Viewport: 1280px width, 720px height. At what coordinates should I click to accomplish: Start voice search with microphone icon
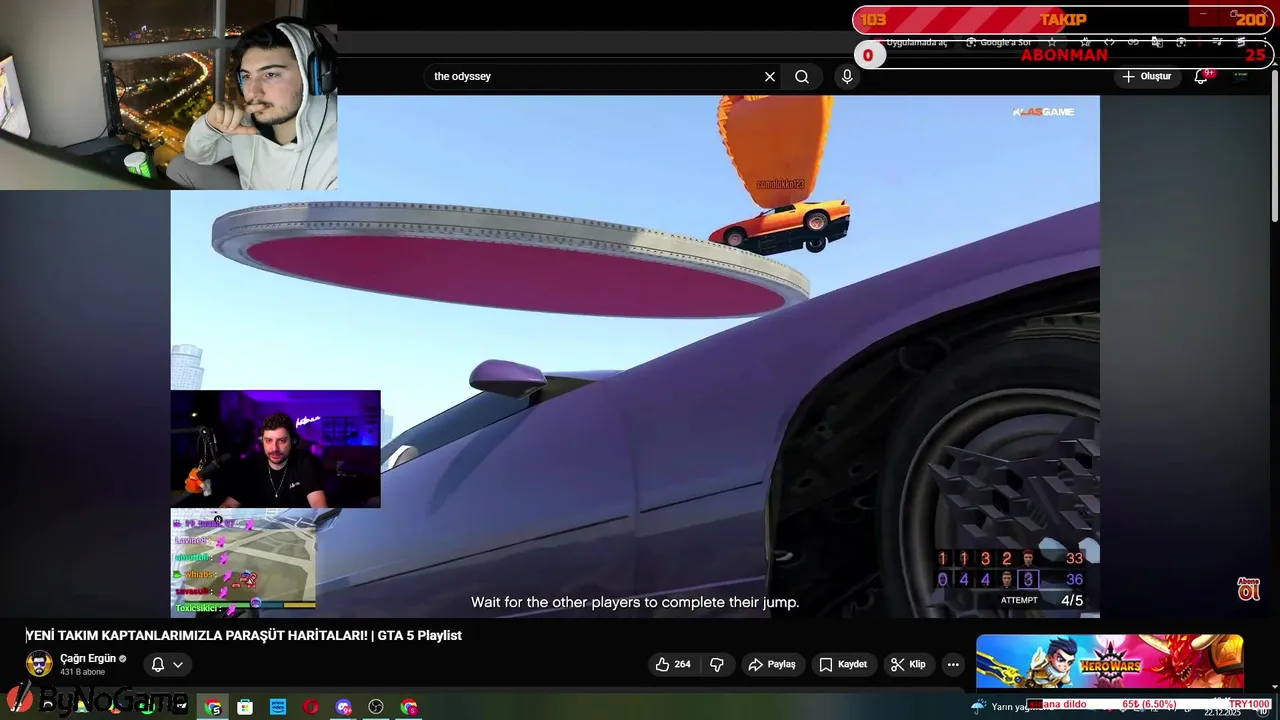tap(847, 76)
